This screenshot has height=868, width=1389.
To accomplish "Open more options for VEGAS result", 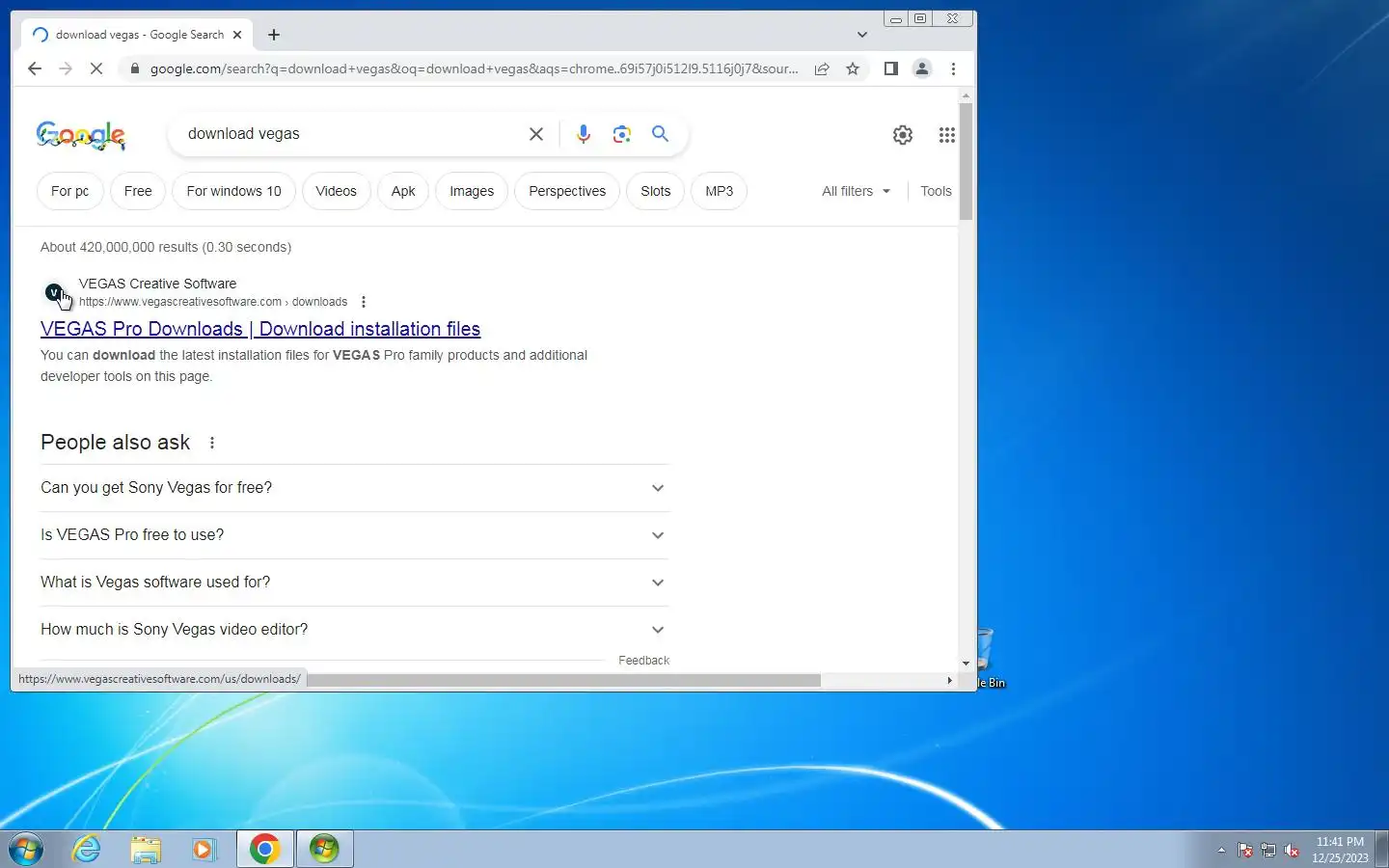I will (x=364, y=302).
